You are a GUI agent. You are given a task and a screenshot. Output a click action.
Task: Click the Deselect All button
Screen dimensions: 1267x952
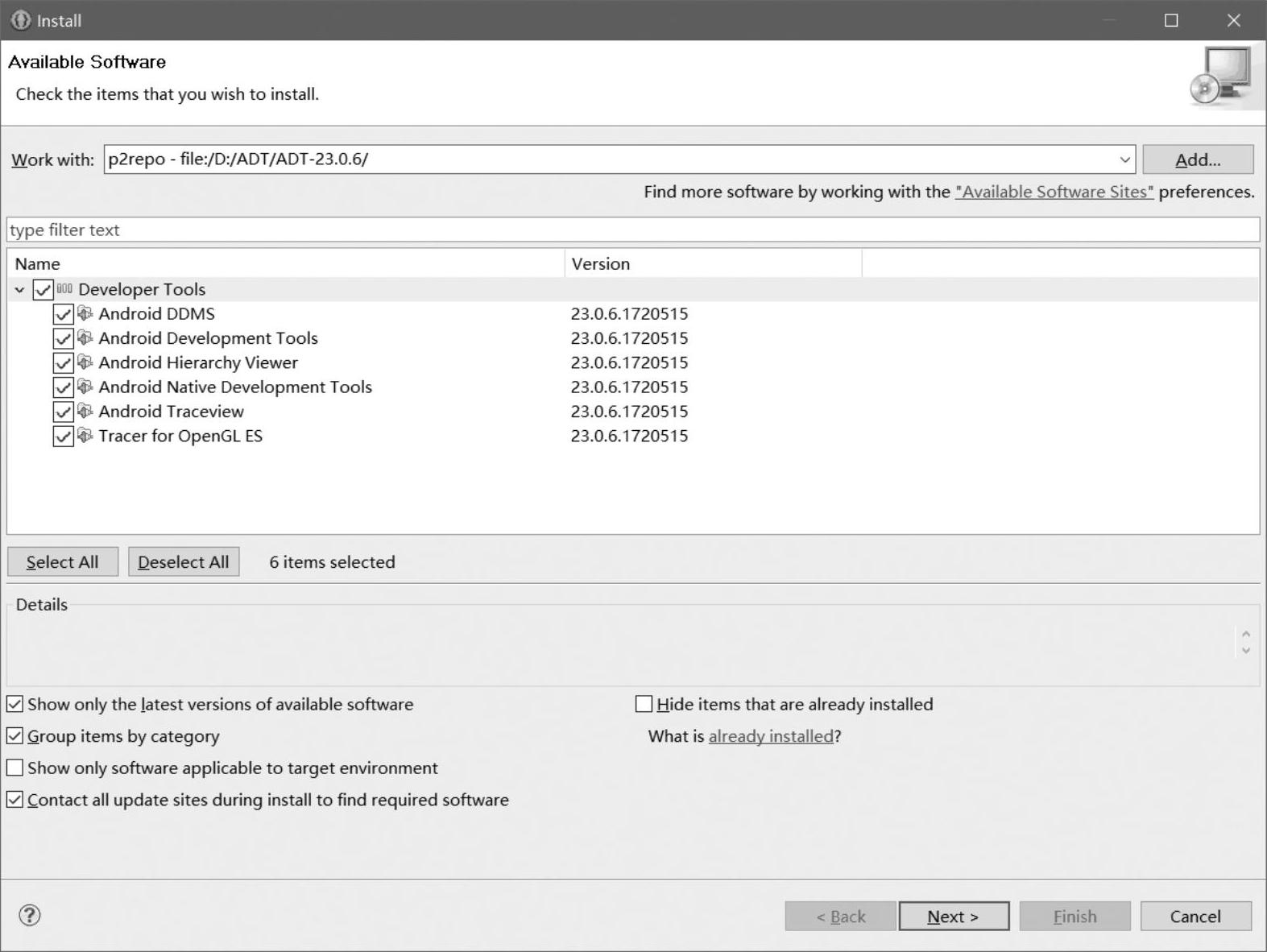point(183,561)
